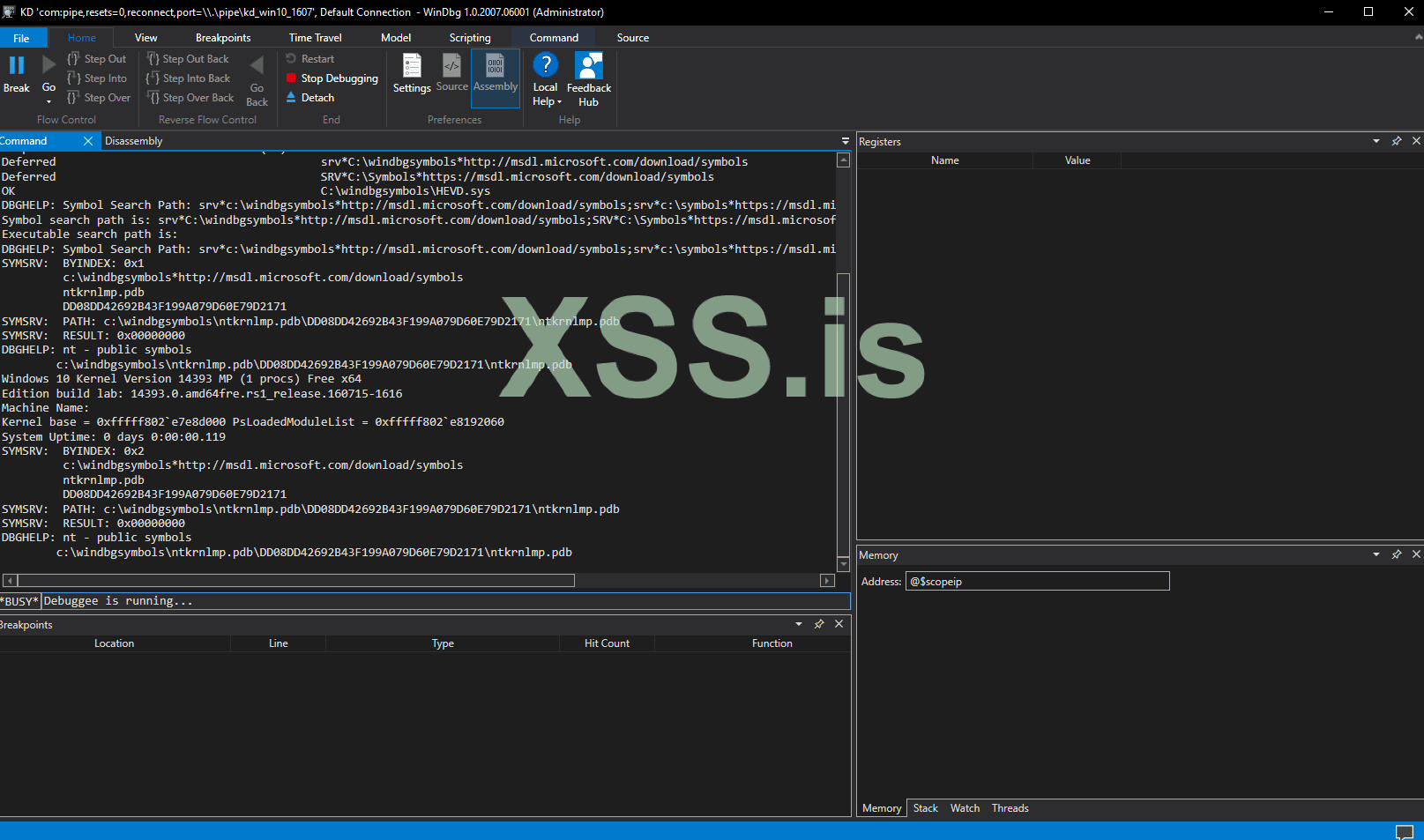The width and height of the screenshot is (1424, 840).
Task: Select the Threads tab at bottom
Action: click(1010, 808)
